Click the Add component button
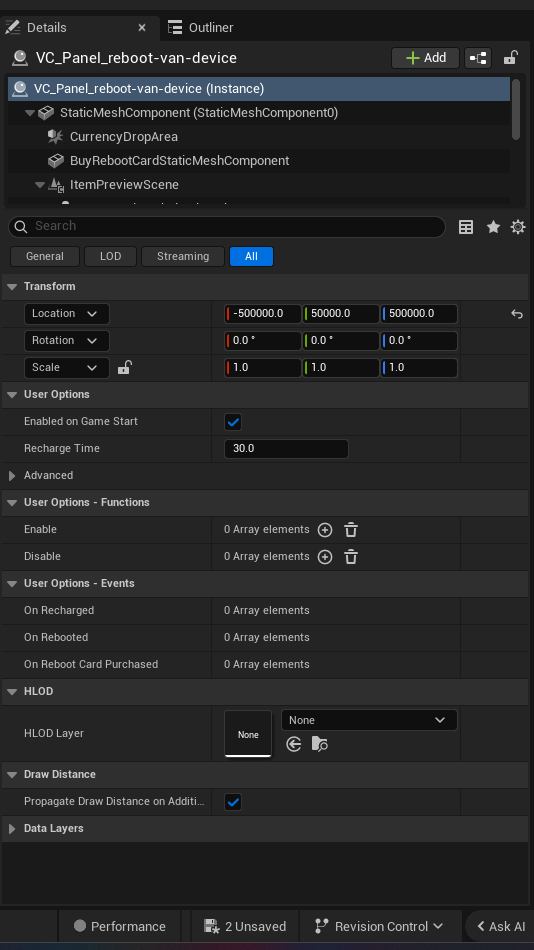 tap(426, 58)
